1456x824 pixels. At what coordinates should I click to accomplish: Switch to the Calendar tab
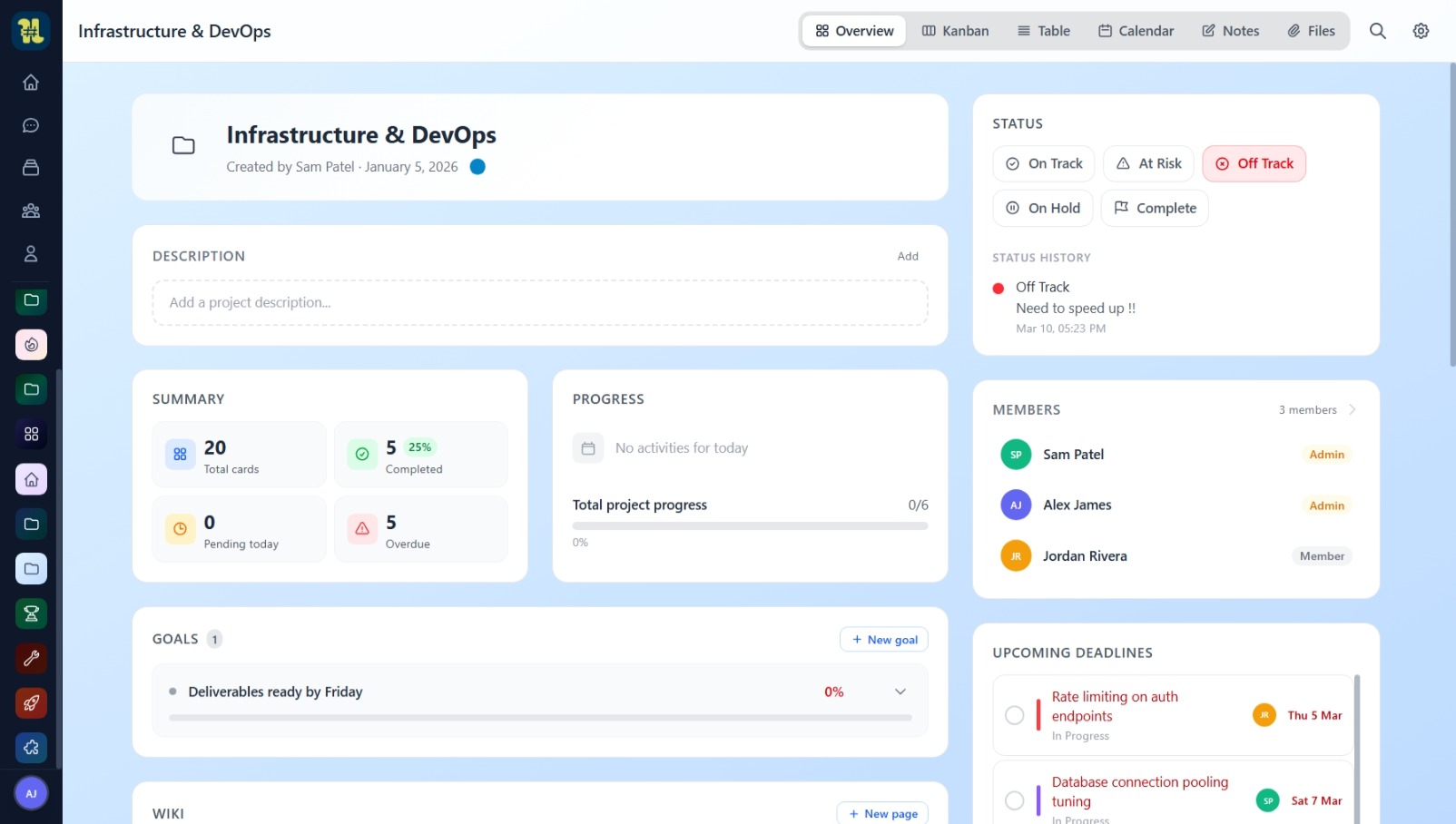[x=1136, y=31]
